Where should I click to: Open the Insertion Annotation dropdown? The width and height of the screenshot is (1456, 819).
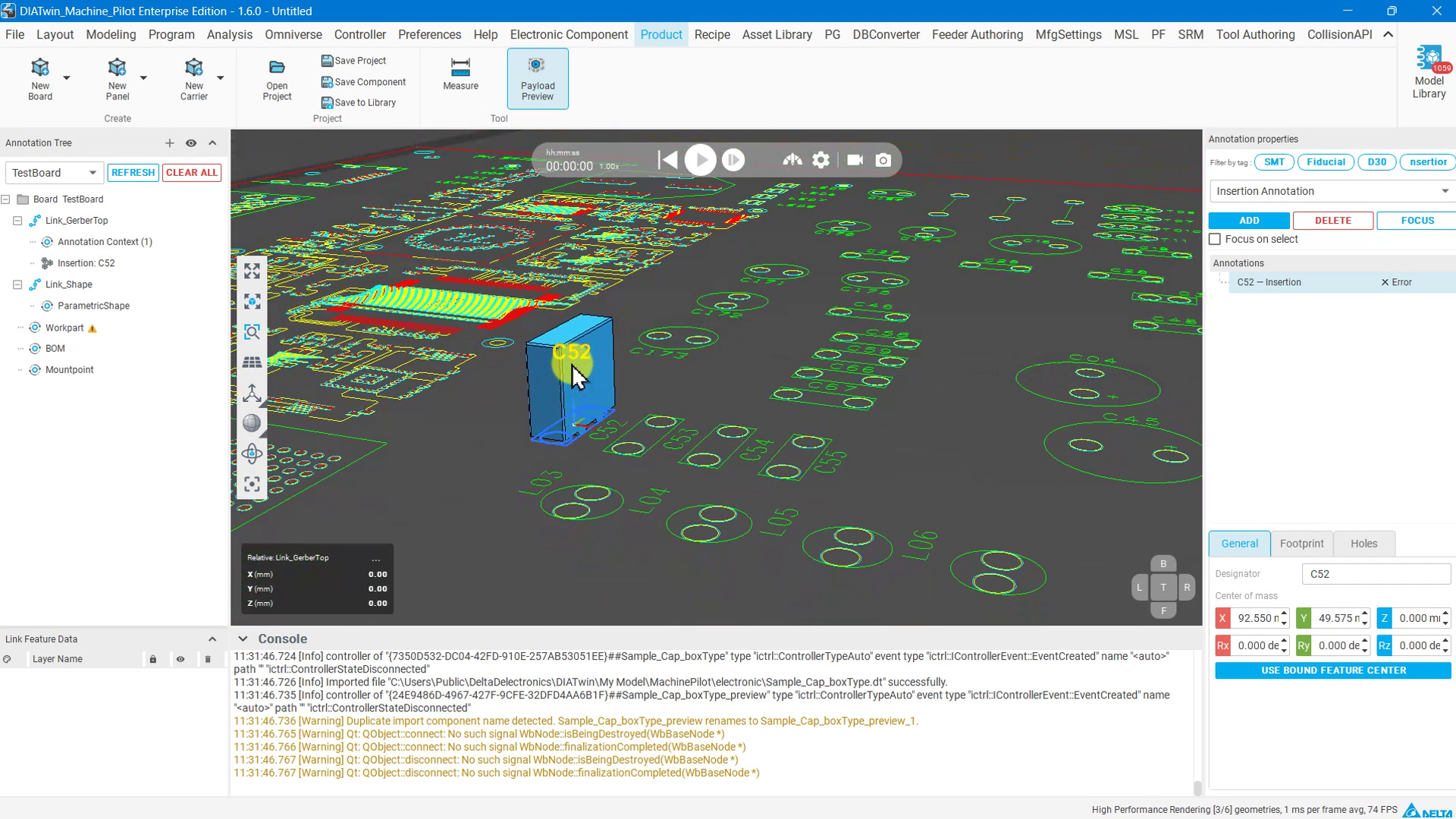(x=1332, y=191)
